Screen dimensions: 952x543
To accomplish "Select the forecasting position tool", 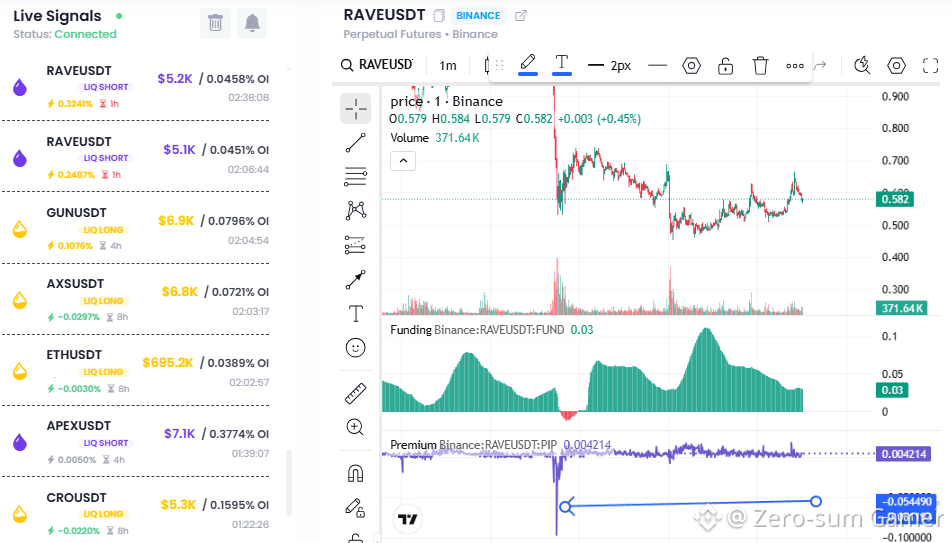I will pyautogui.click(x=356, y=245).
